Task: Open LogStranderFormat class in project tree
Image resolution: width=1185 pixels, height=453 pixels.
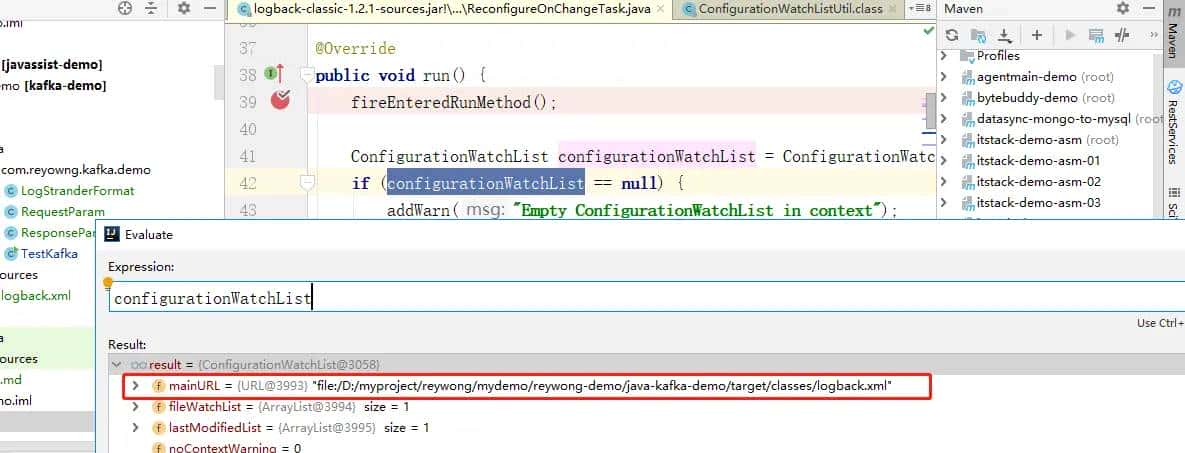Action: click(77, 191)
